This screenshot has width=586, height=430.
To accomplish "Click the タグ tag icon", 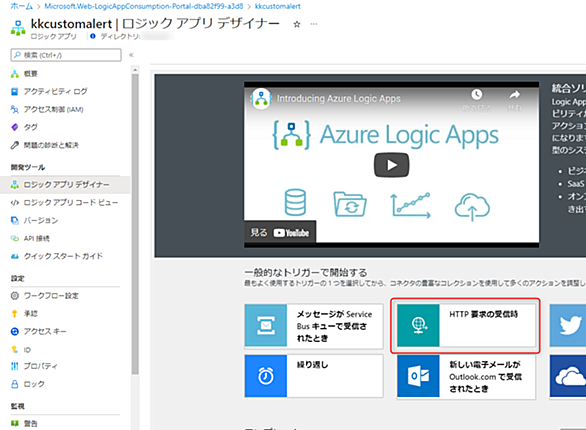I will click(x=15, y=127).
